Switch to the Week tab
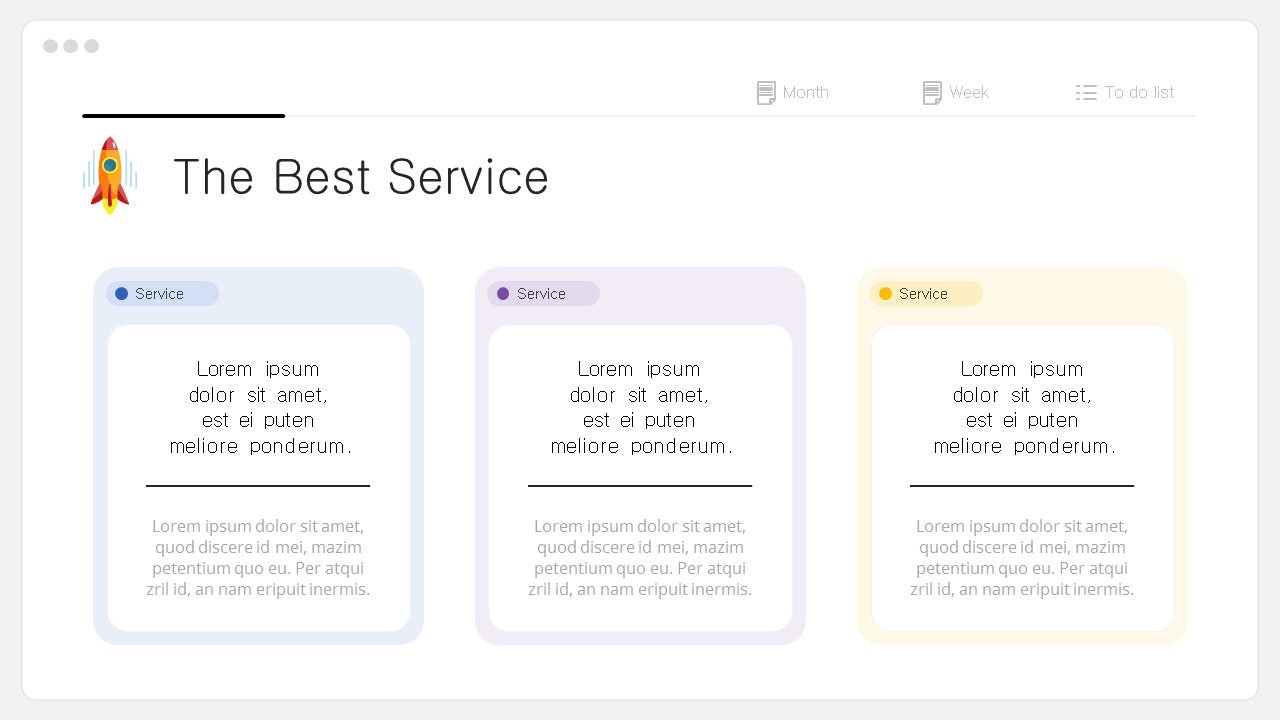 (968, 93)
